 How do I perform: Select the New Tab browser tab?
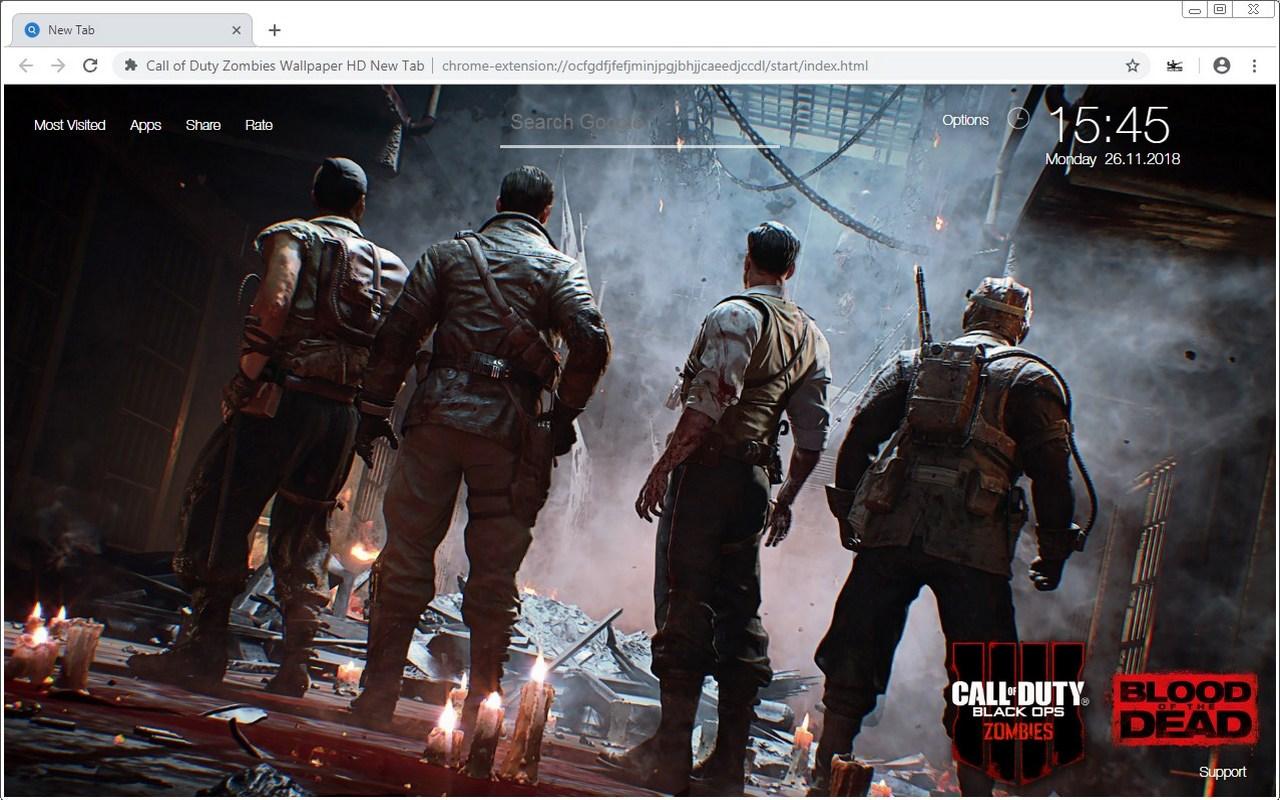132,30
